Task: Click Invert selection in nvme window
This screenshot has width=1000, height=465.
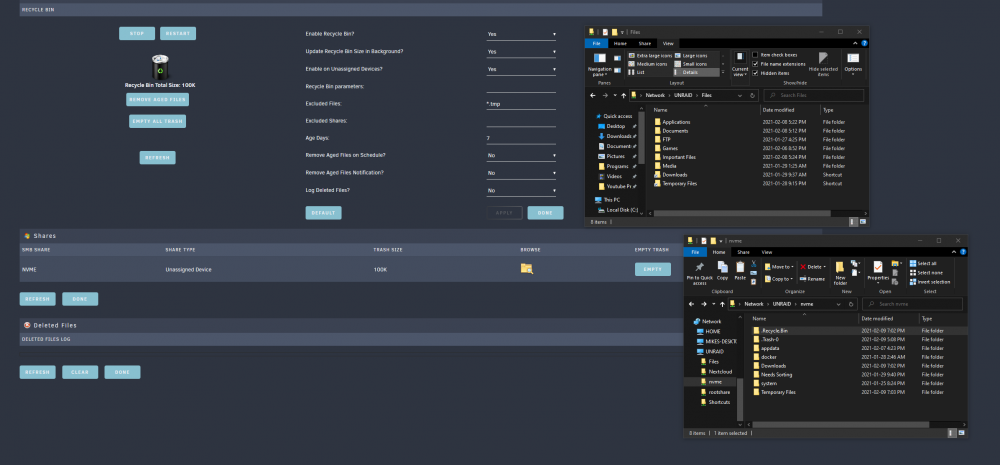Action: [930, 281]
